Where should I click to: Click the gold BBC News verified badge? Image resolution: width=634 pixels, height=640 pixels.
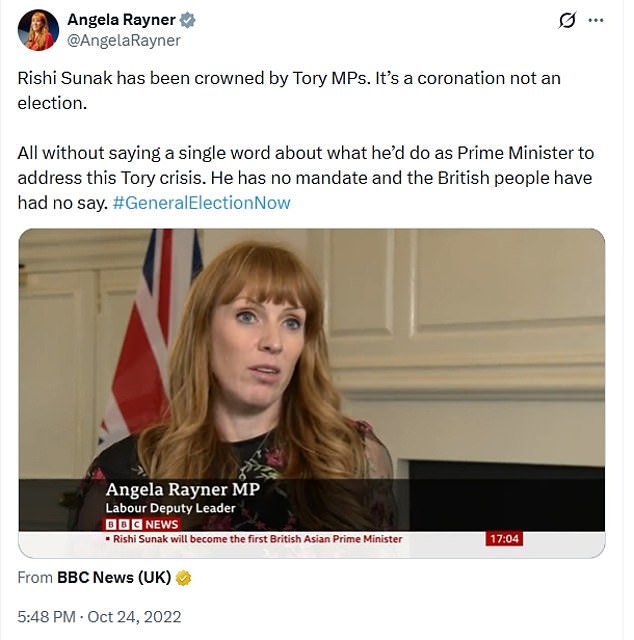click(183, 578)
